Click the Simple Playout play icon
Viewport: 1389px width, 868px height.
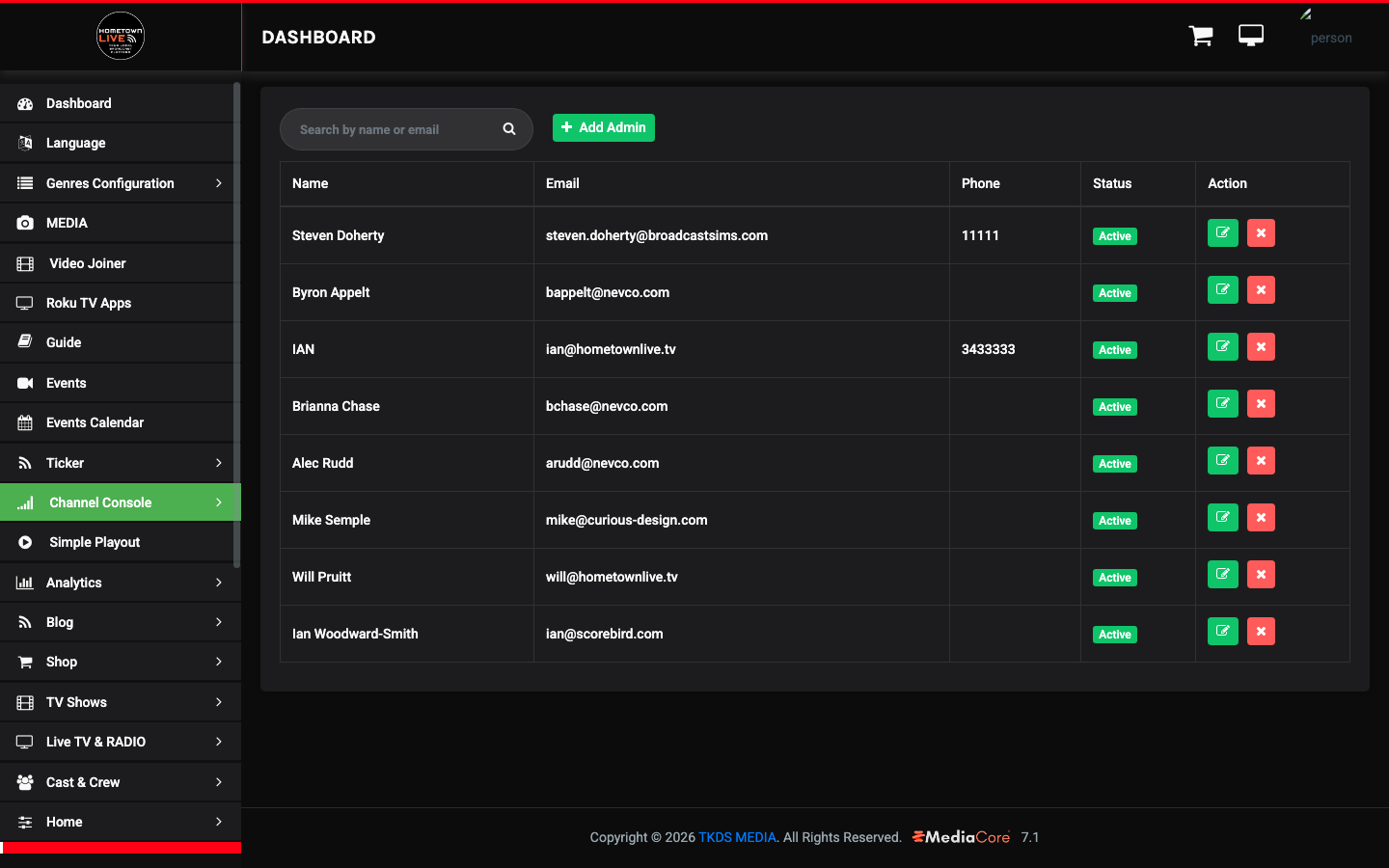coord(25,543)
